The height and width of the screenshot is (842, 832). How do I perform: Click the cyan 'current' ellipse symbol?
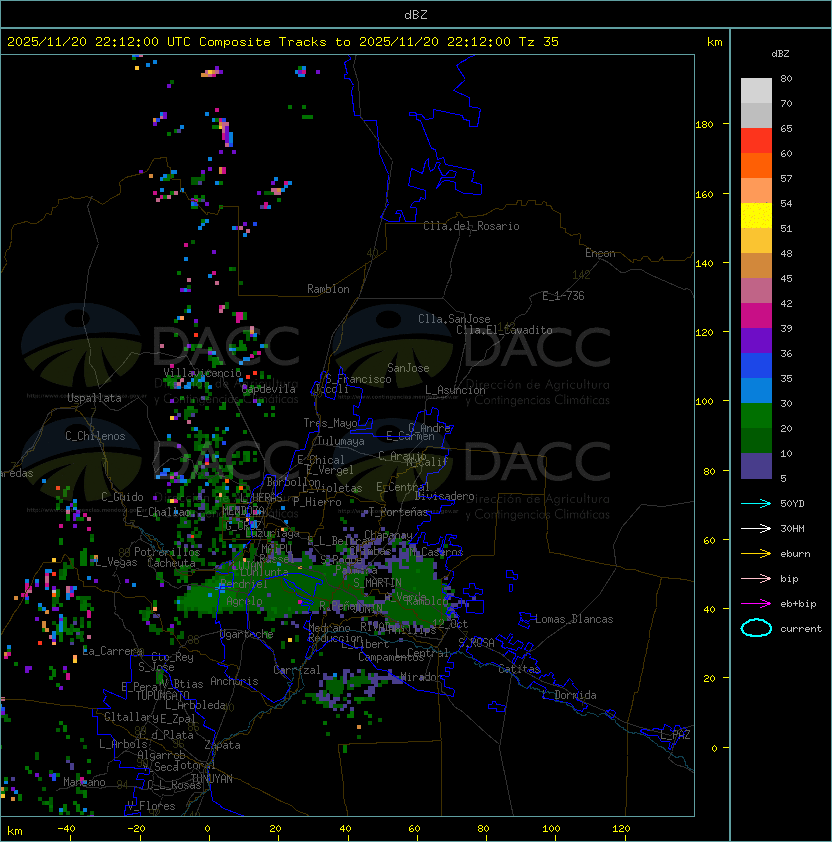point(756,628)
